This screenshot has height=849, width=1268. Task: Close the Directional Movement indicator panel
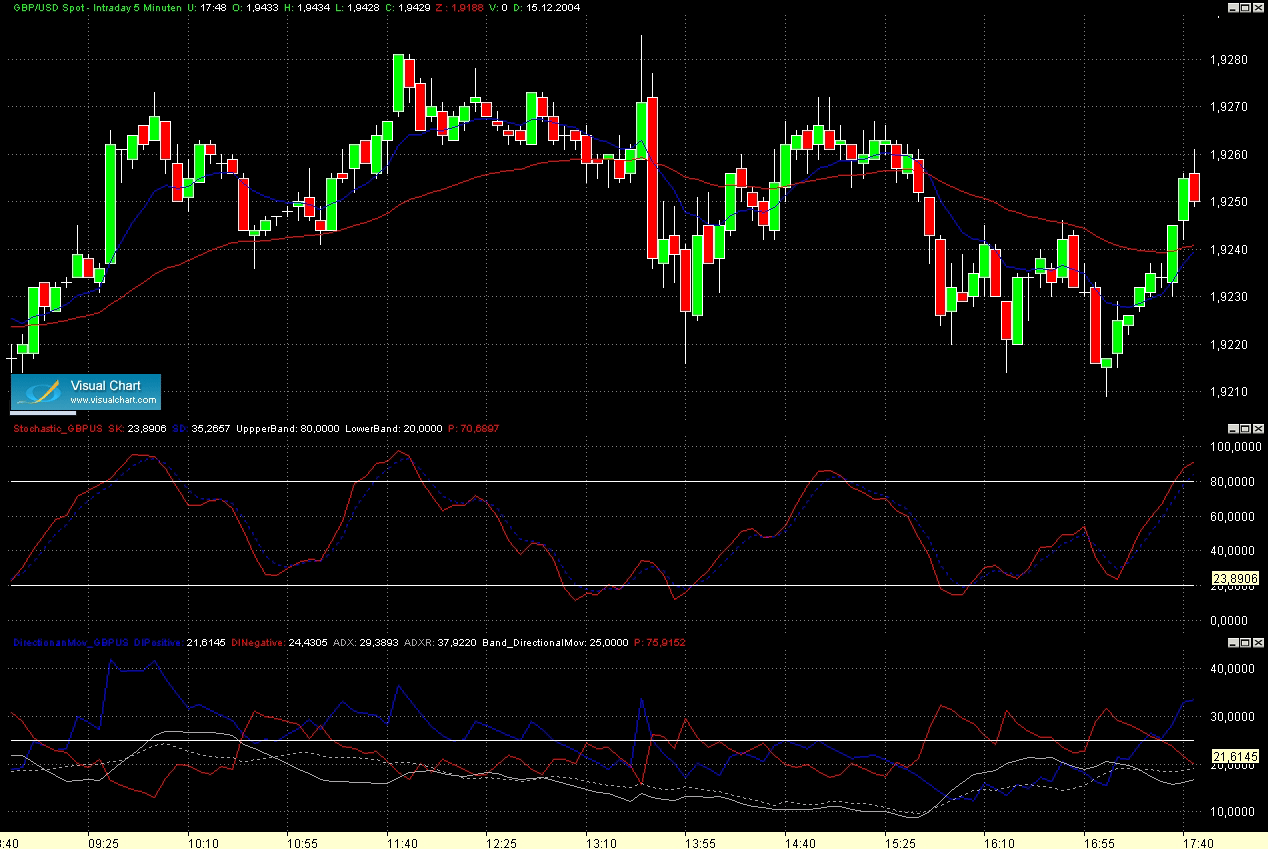point(1258,642)
